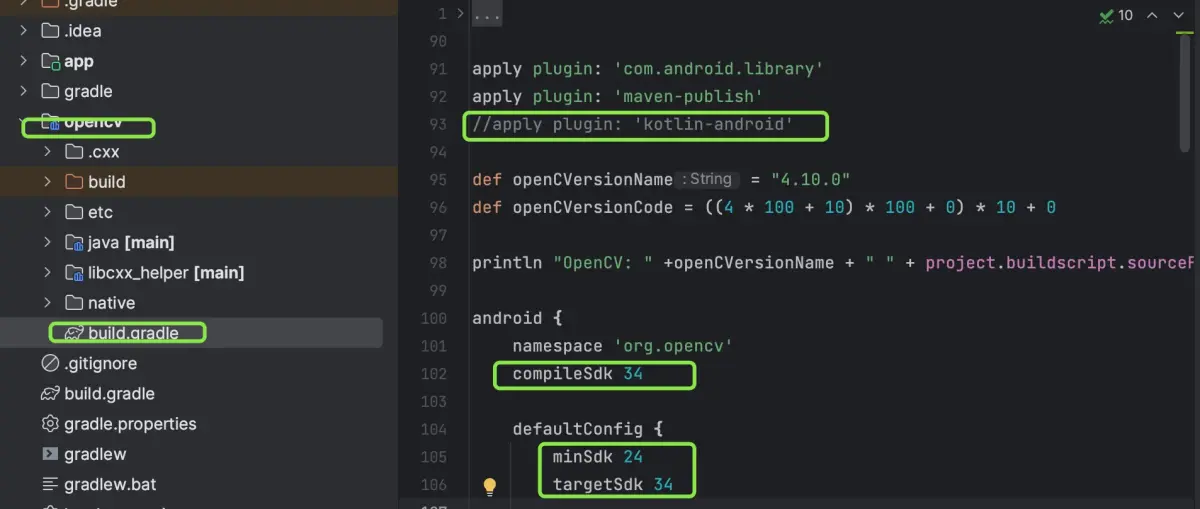Viewport: 1200px width, 509px height.
Task: Click 'com.android.library' plugin string
Action: coord(719,69)
